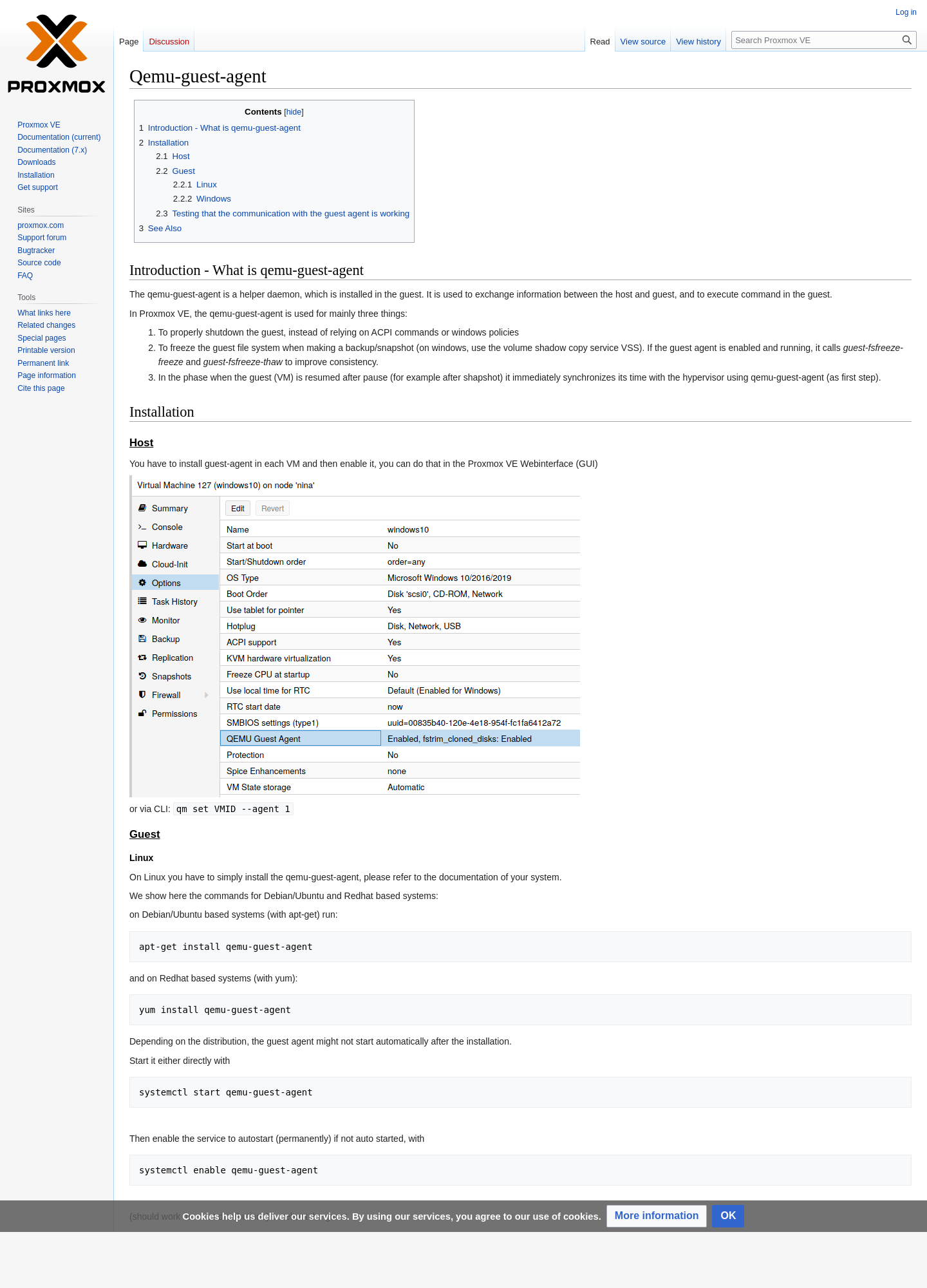Open Page information link
The width and height of the screenshot is (927, 1288).
click(46, 375)
